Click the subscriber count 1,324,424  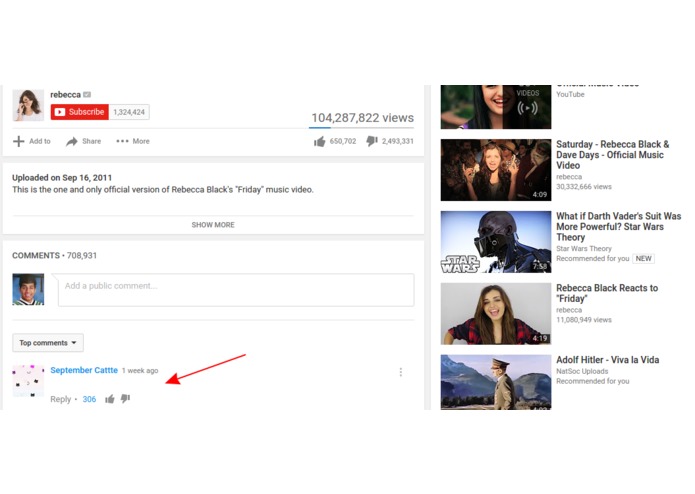(129, 112)
